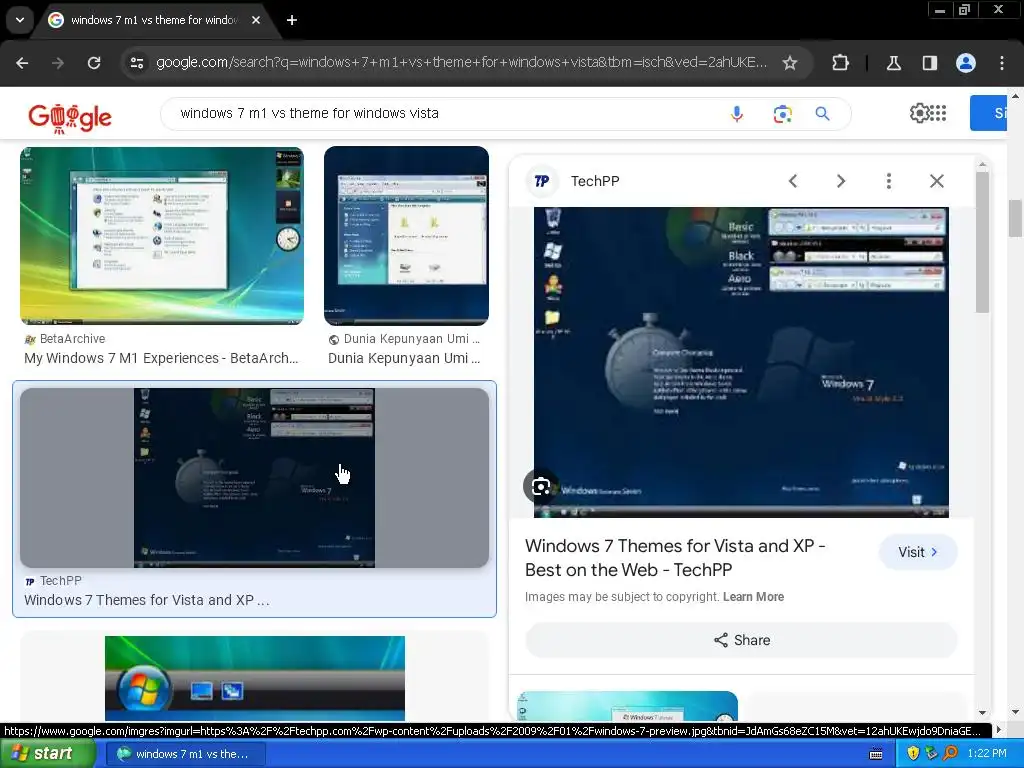Click the security shield tray icon
Viewport: 1024px width, 768px height.
tap(913, 754)
